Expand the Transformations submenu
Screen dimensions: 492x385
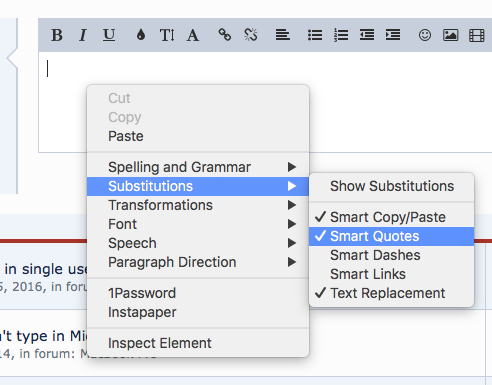point(198,205)
